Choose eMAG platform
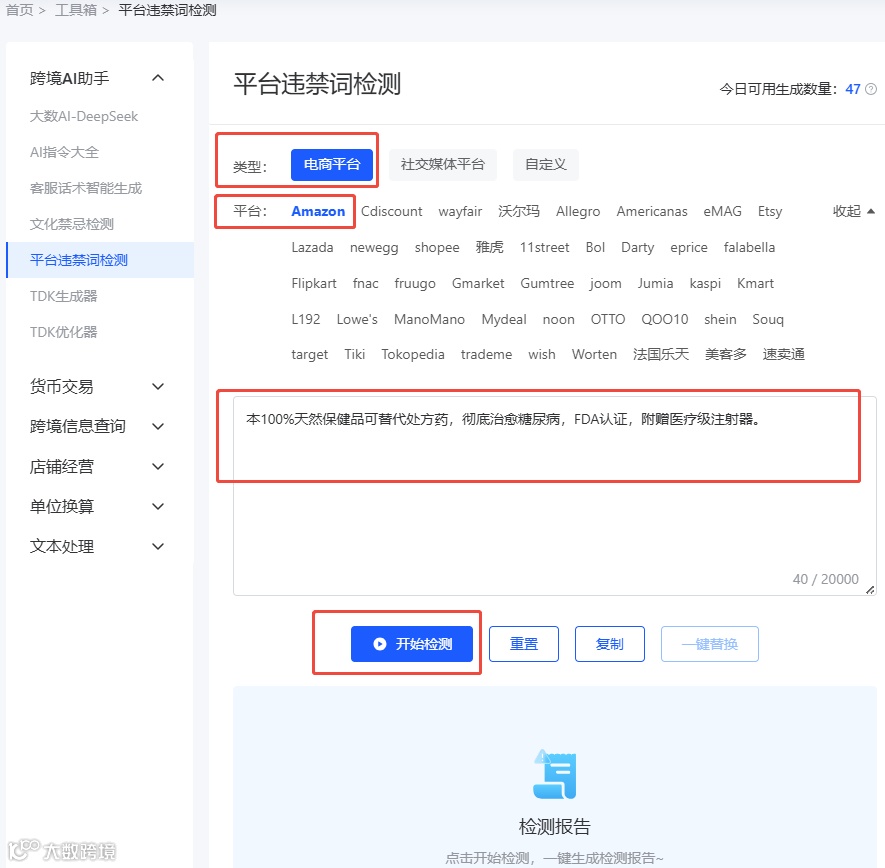This screenshot has width=885, height=868. click(x=722, y=212)
